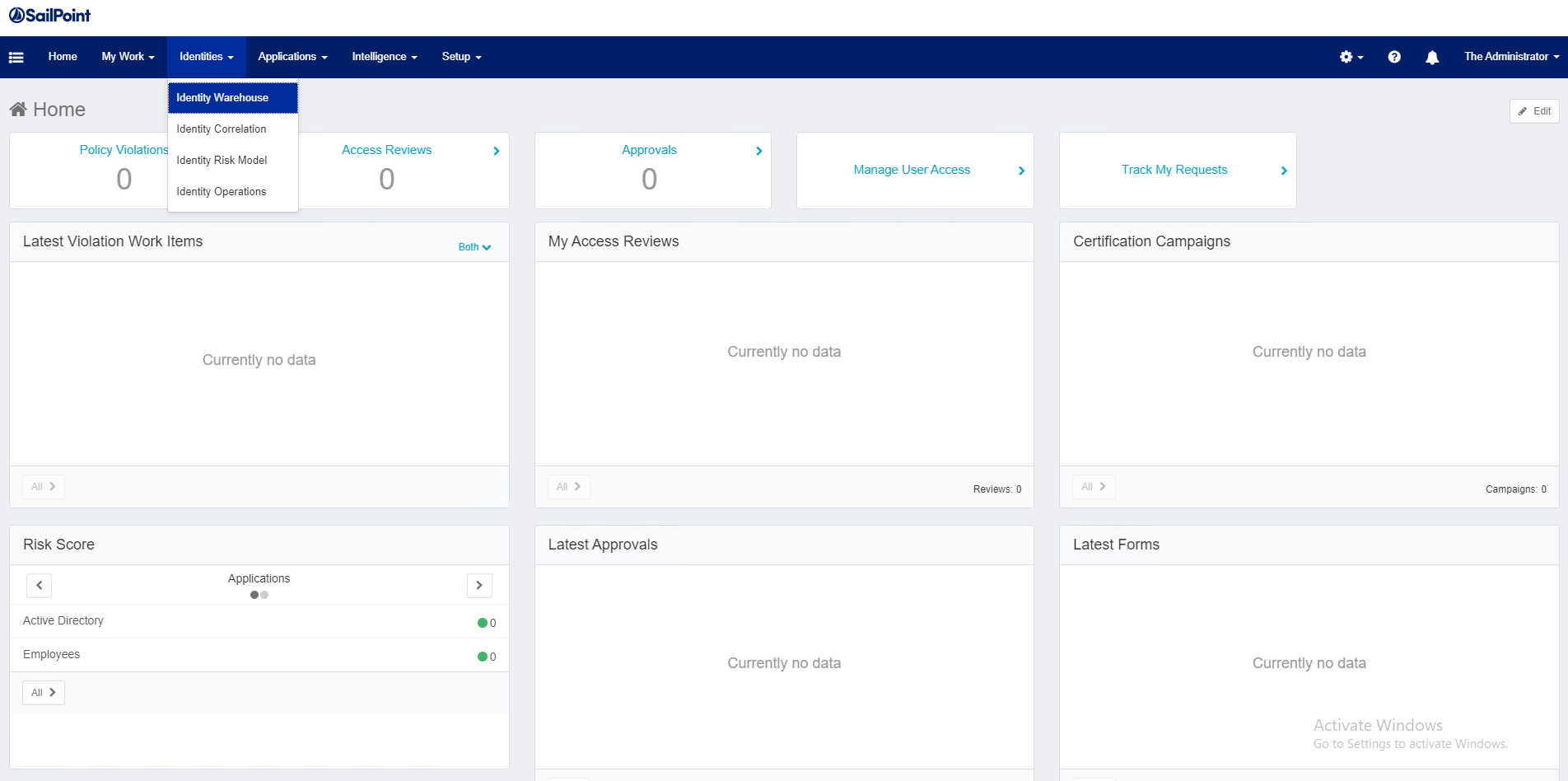Click All button under My Access Reviews
Viewport: 1568px width, 781px height.
569,487
